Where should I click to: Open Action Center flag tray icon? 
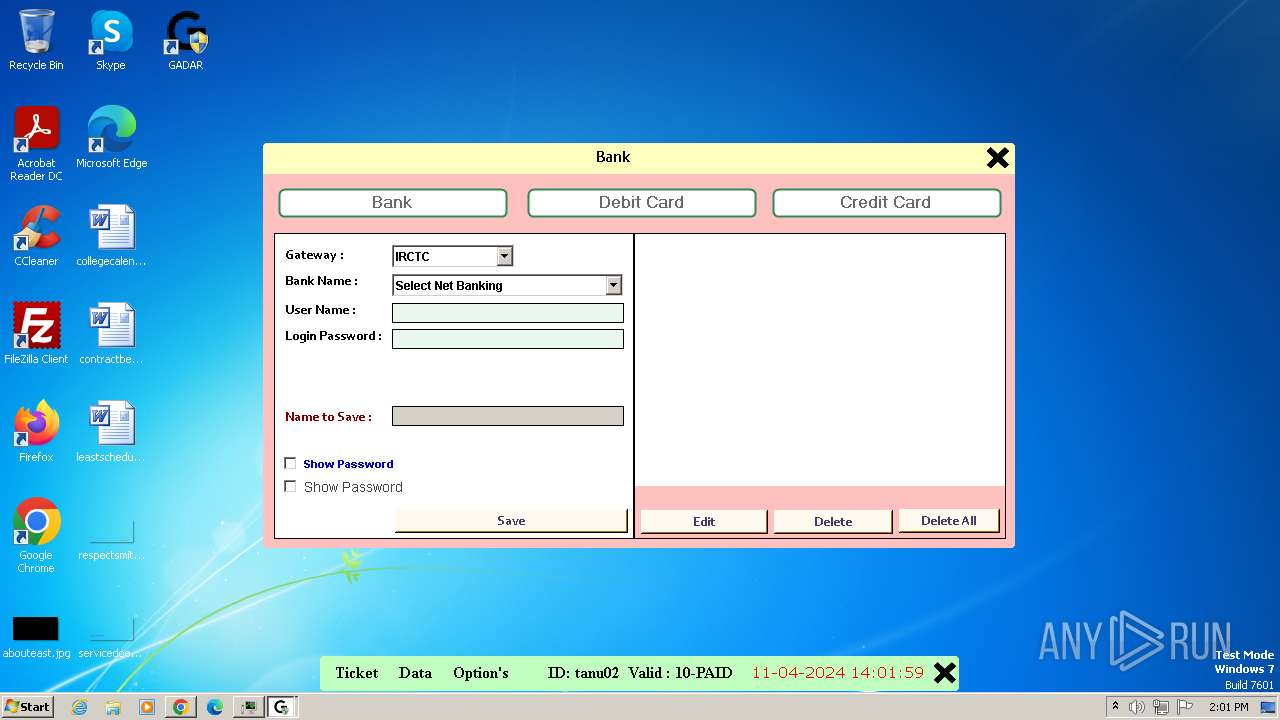(x=1185, y=707)
